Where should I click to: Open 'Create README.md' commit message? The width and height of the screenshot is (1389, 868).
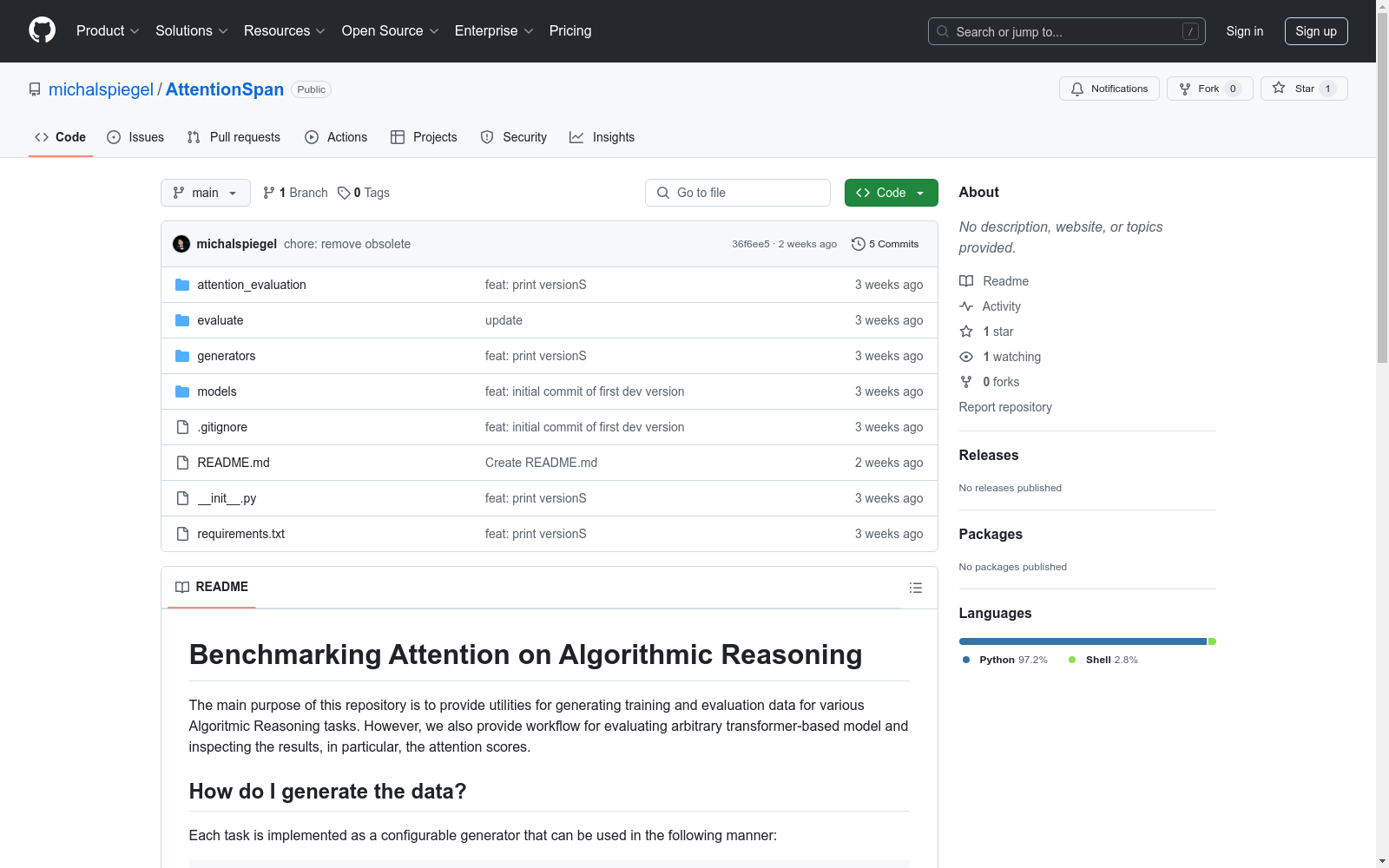(541, 463)
